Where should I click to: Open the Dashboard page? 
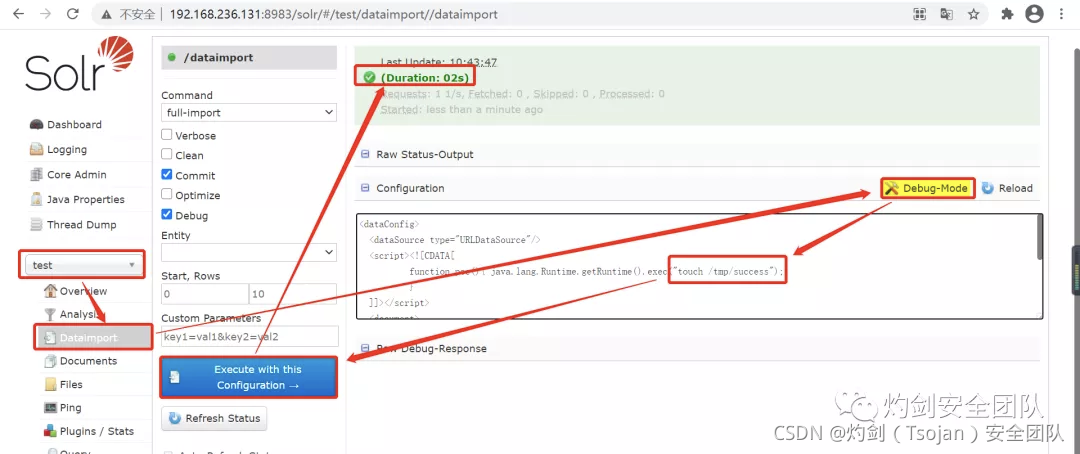point(74,125)
